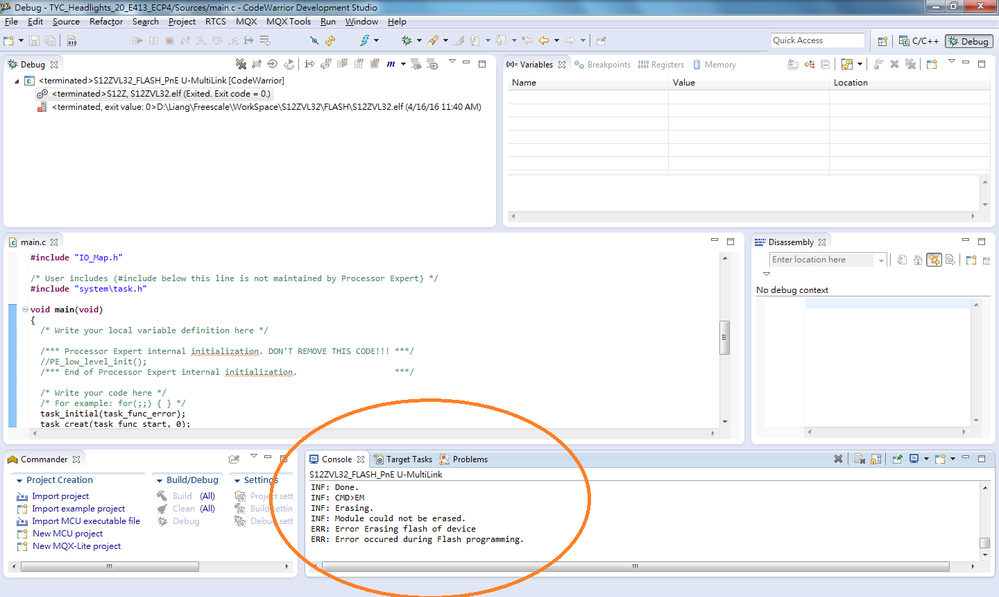Open dropdown next to New wizard icon
The width and height of the screenshot is (999, 597).
click(x=21, y=40)
